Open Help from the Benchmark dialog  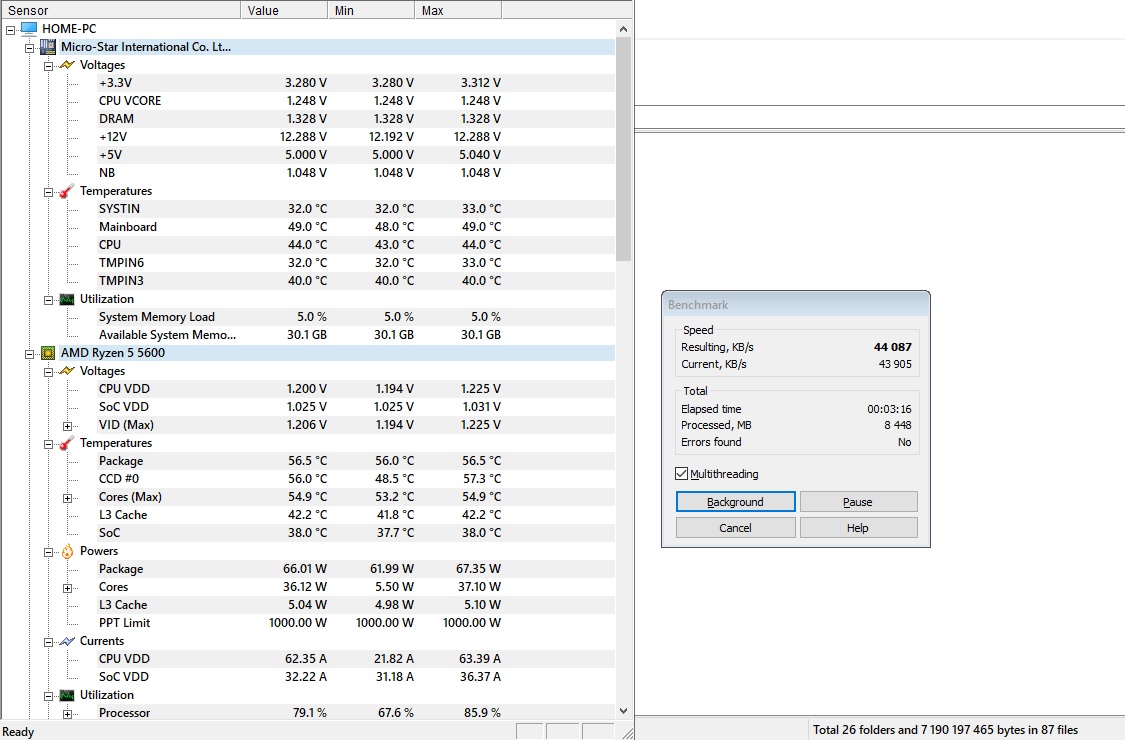(858, 528)
